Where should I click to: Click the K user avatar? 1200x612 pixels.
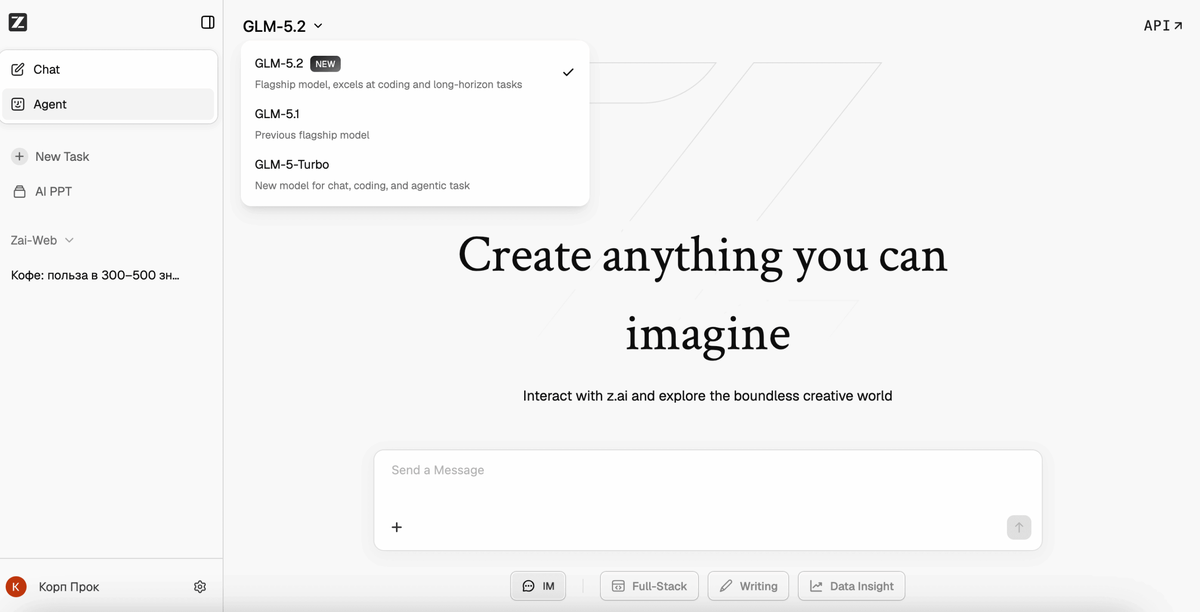pyautogui.click(x=16, y=587)
